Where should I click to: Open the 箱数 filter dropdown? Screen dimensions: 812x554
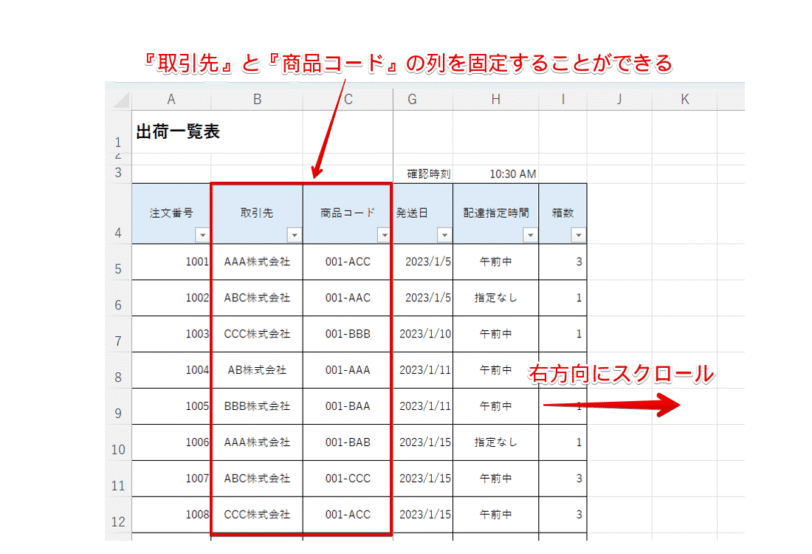tap(578, 235)
